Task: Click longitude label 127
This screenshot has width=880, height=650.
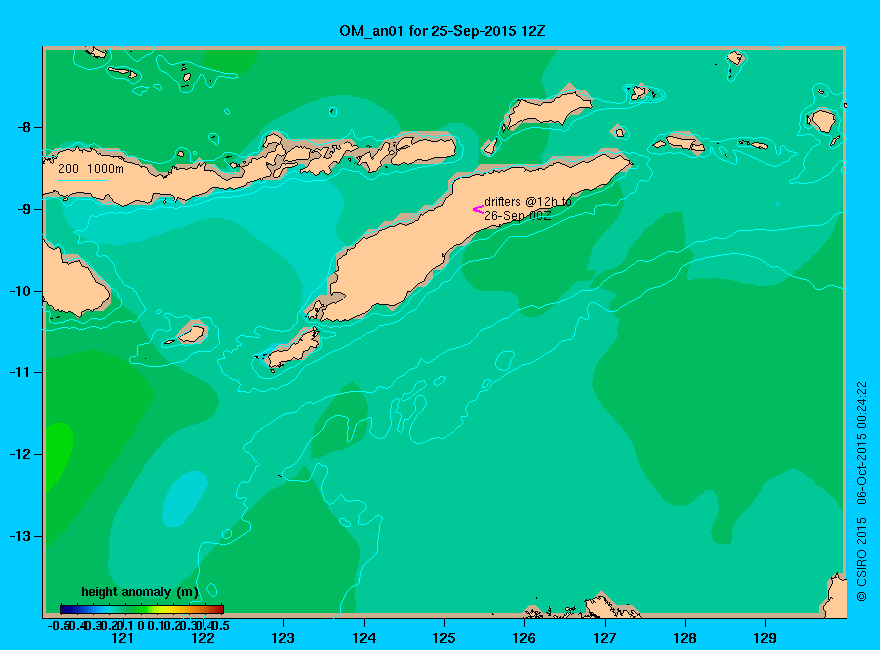Action: pyautogui.click(x=604, y=638)
